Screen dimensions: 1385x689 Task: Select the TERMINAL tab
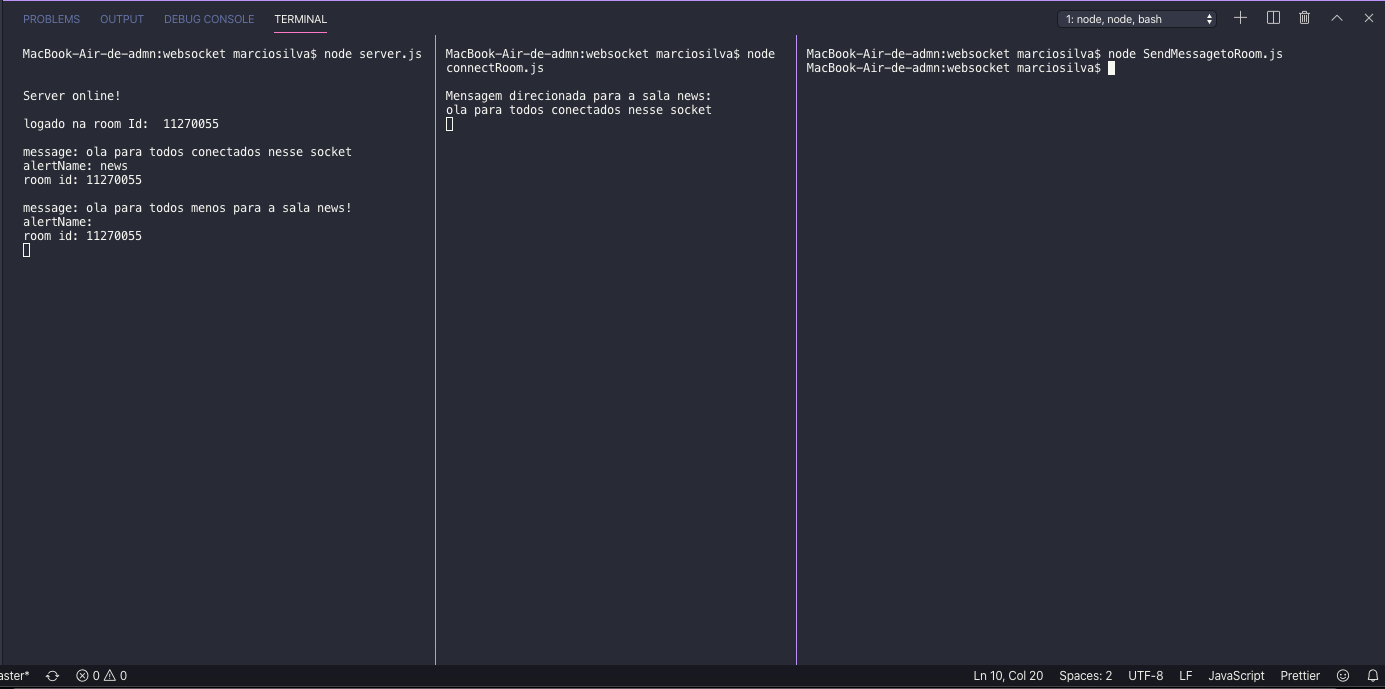pyautogui.click(x=300, y=19)
